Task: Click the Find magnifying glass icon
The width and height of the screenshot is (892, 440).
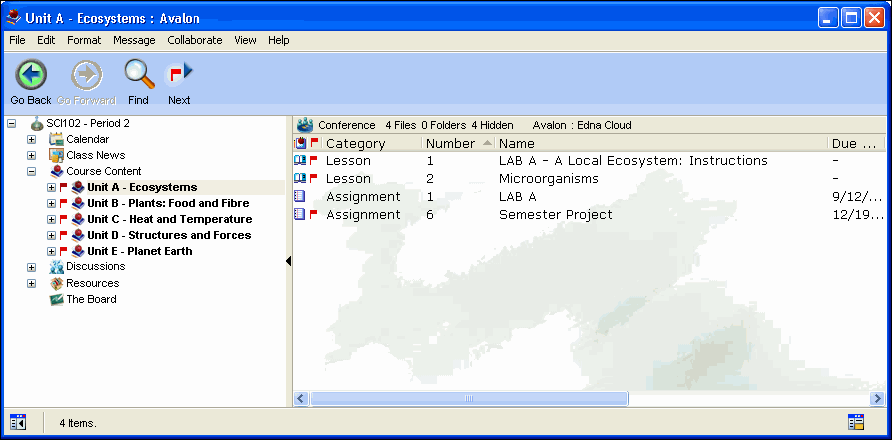Action: point(138,75)
